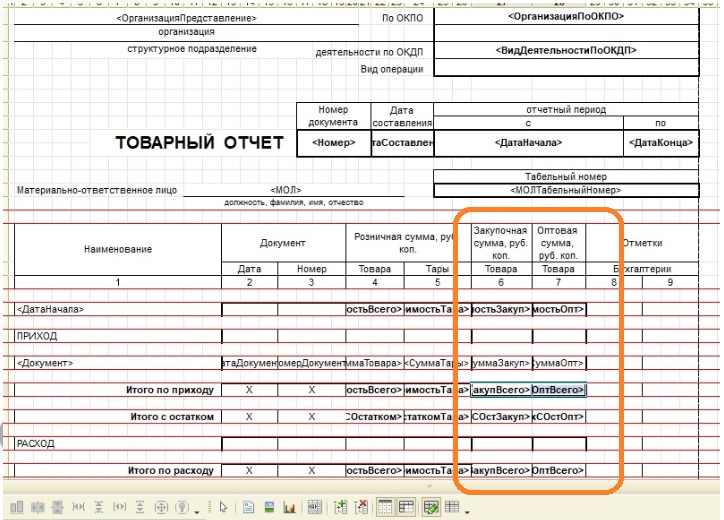Open dropdown arrow at end of bottom toolbar

coord(468,509)
